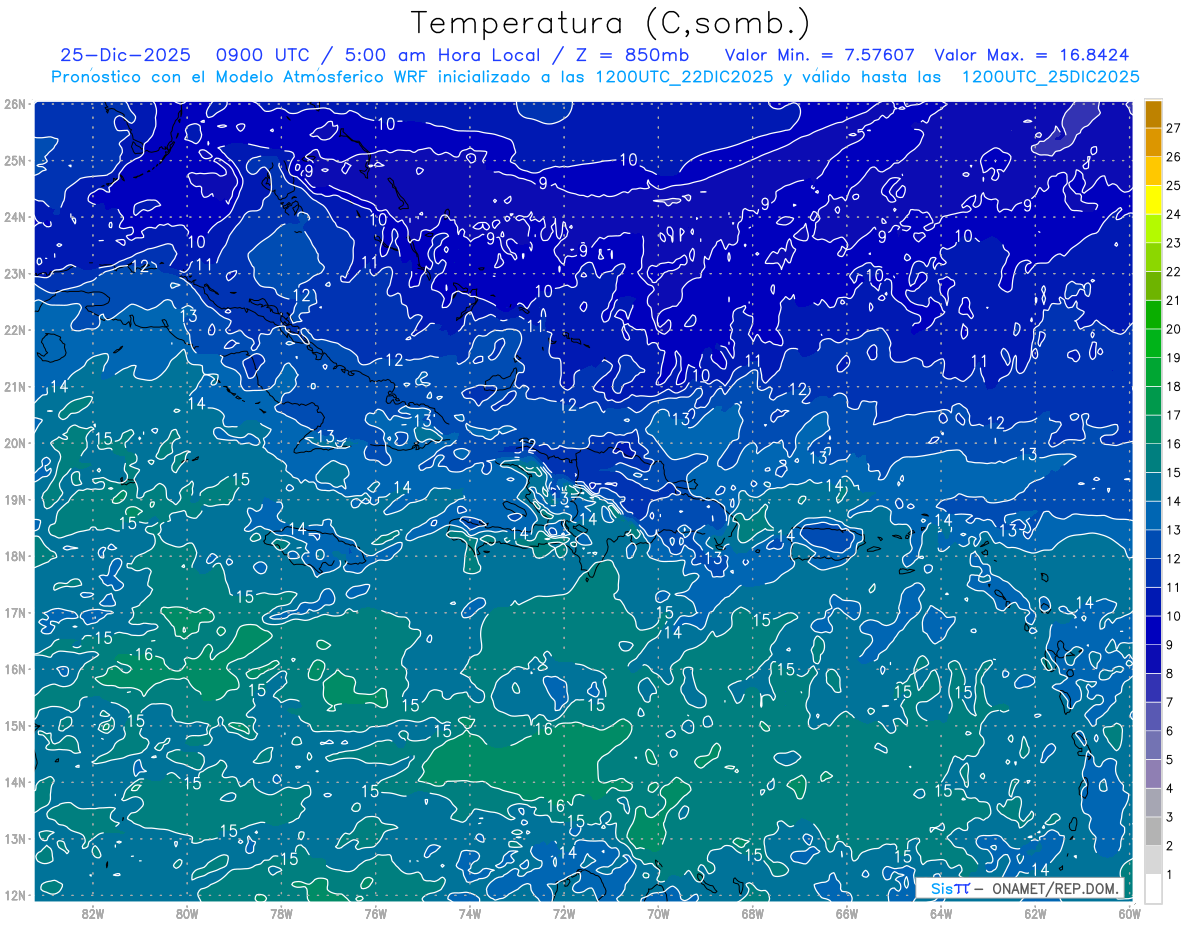Viewport: 1200px width, 927px height.
Task: Click the colorbar label '24'
Action: (1173, 214)
